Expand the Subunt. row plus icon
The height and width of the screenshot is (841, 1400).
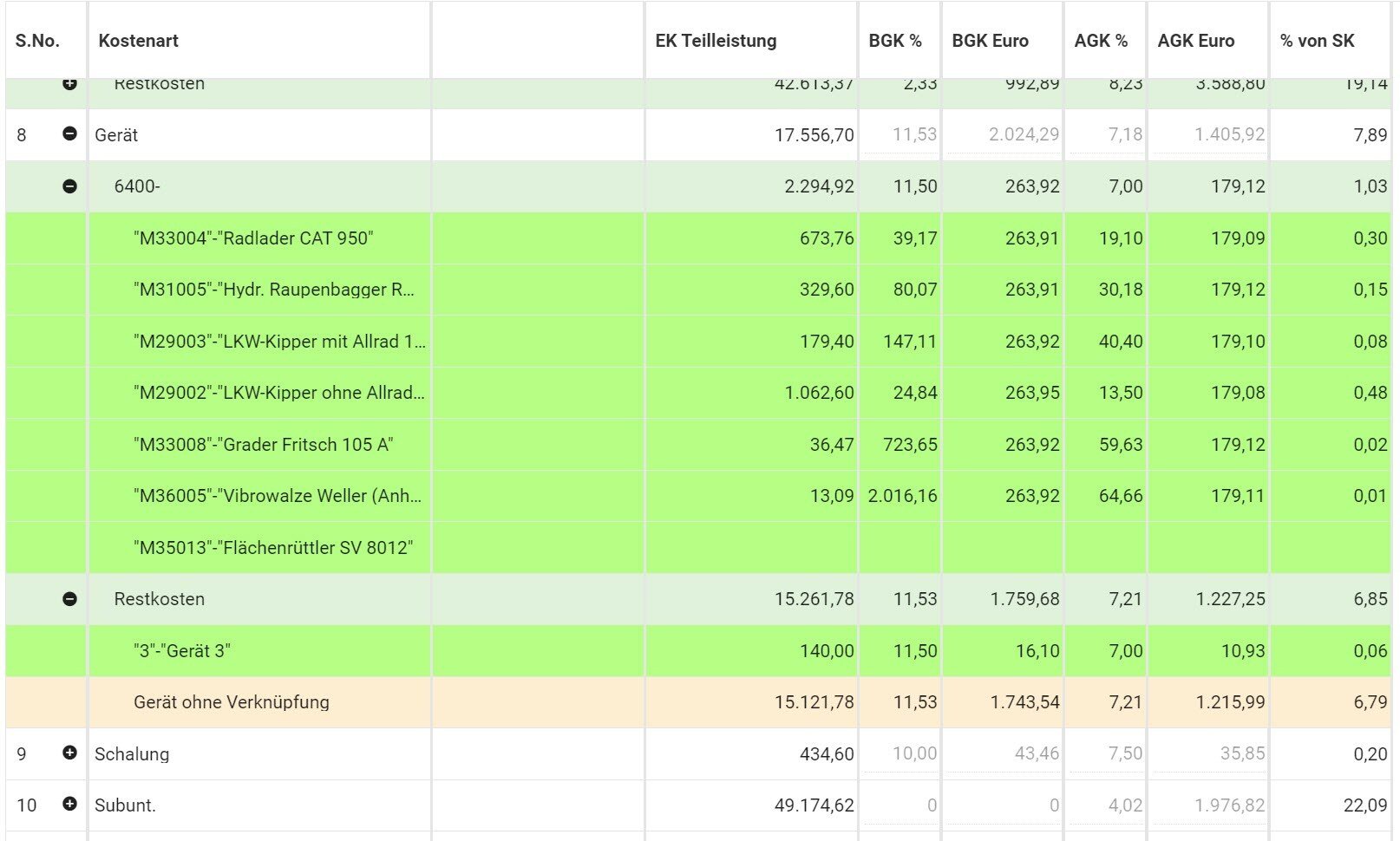point(69,805)
